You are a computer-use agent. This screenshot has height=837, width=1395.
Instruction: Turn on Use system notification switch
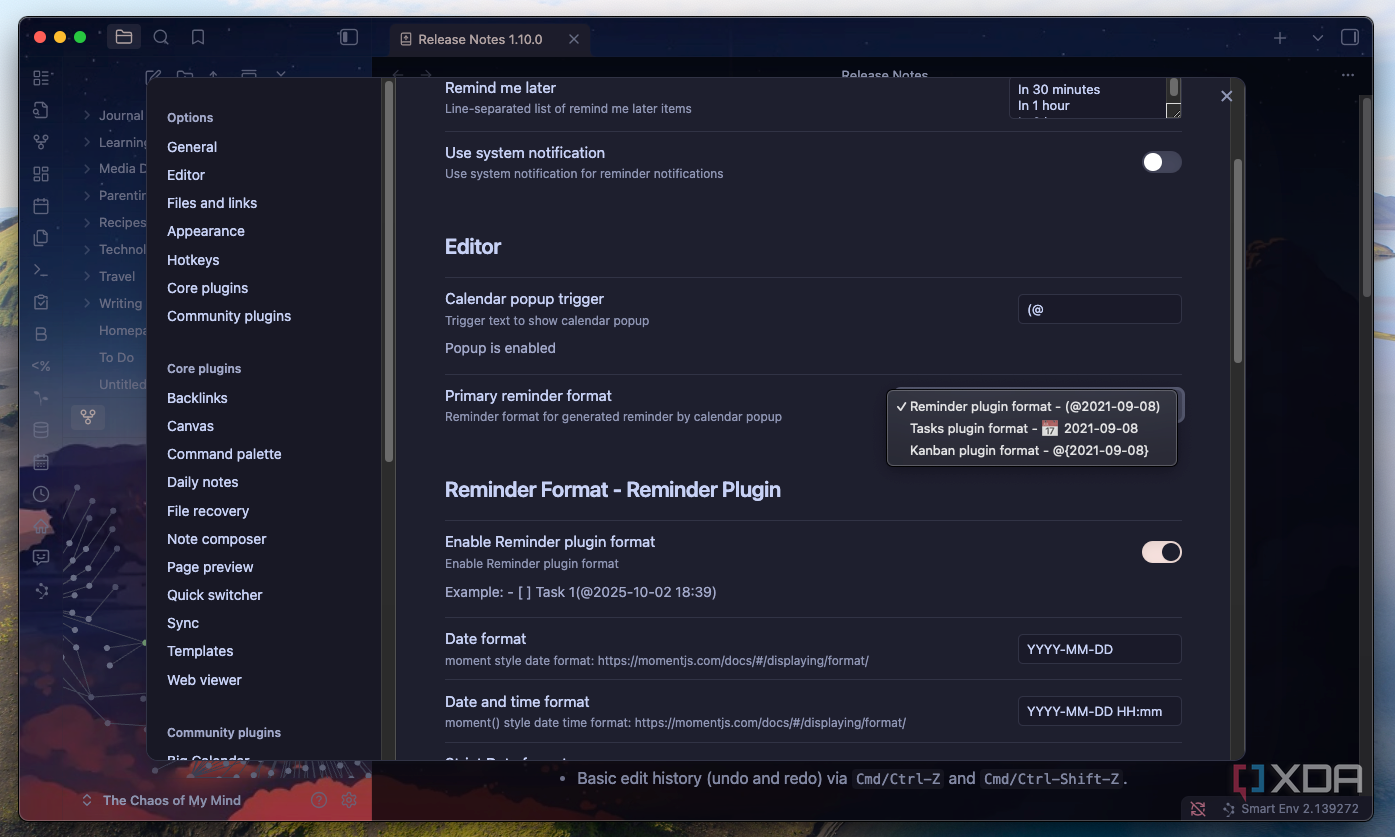point(1162,162)
